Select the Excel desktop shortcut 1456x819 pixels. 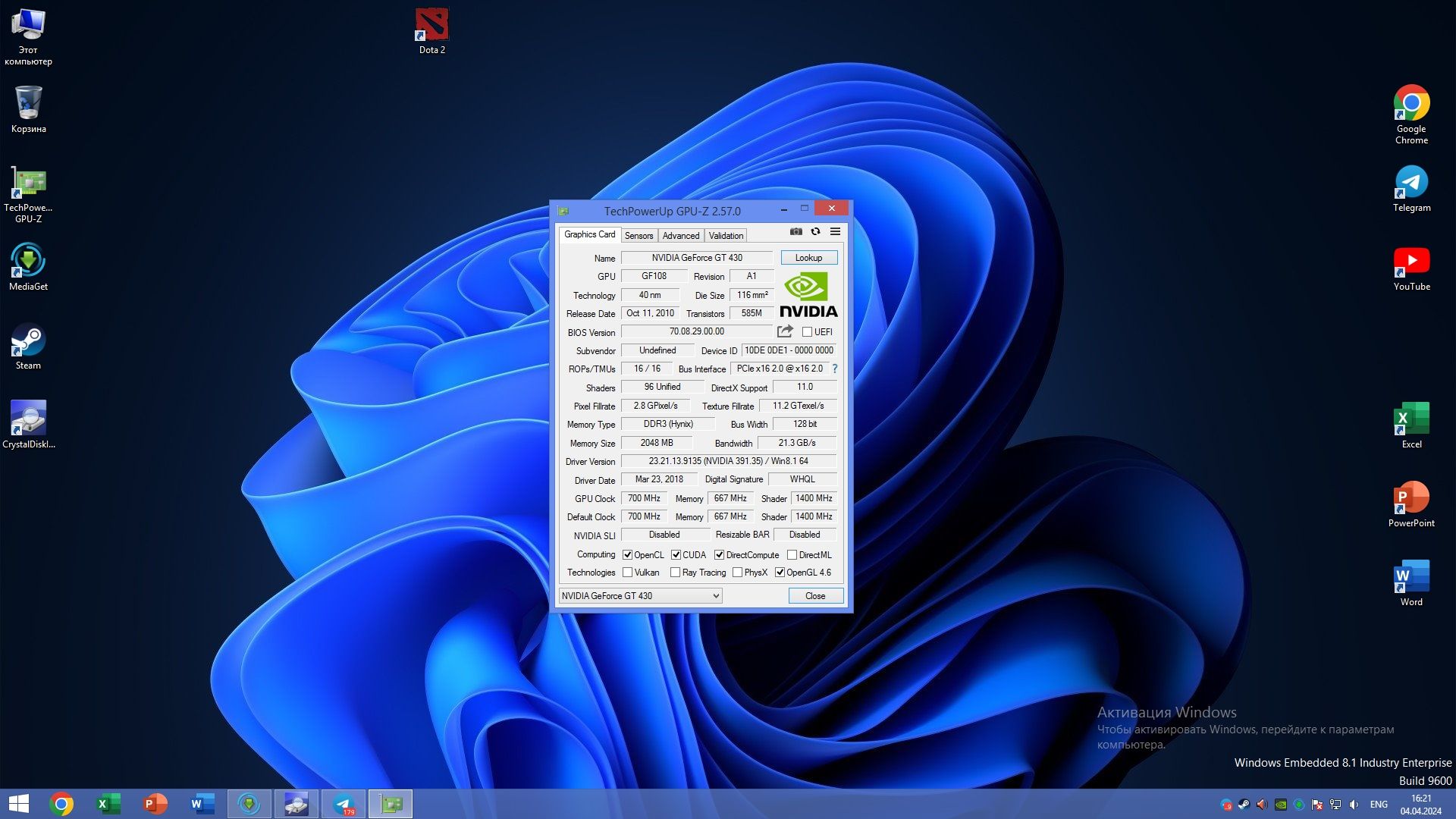pos(1411,425)
